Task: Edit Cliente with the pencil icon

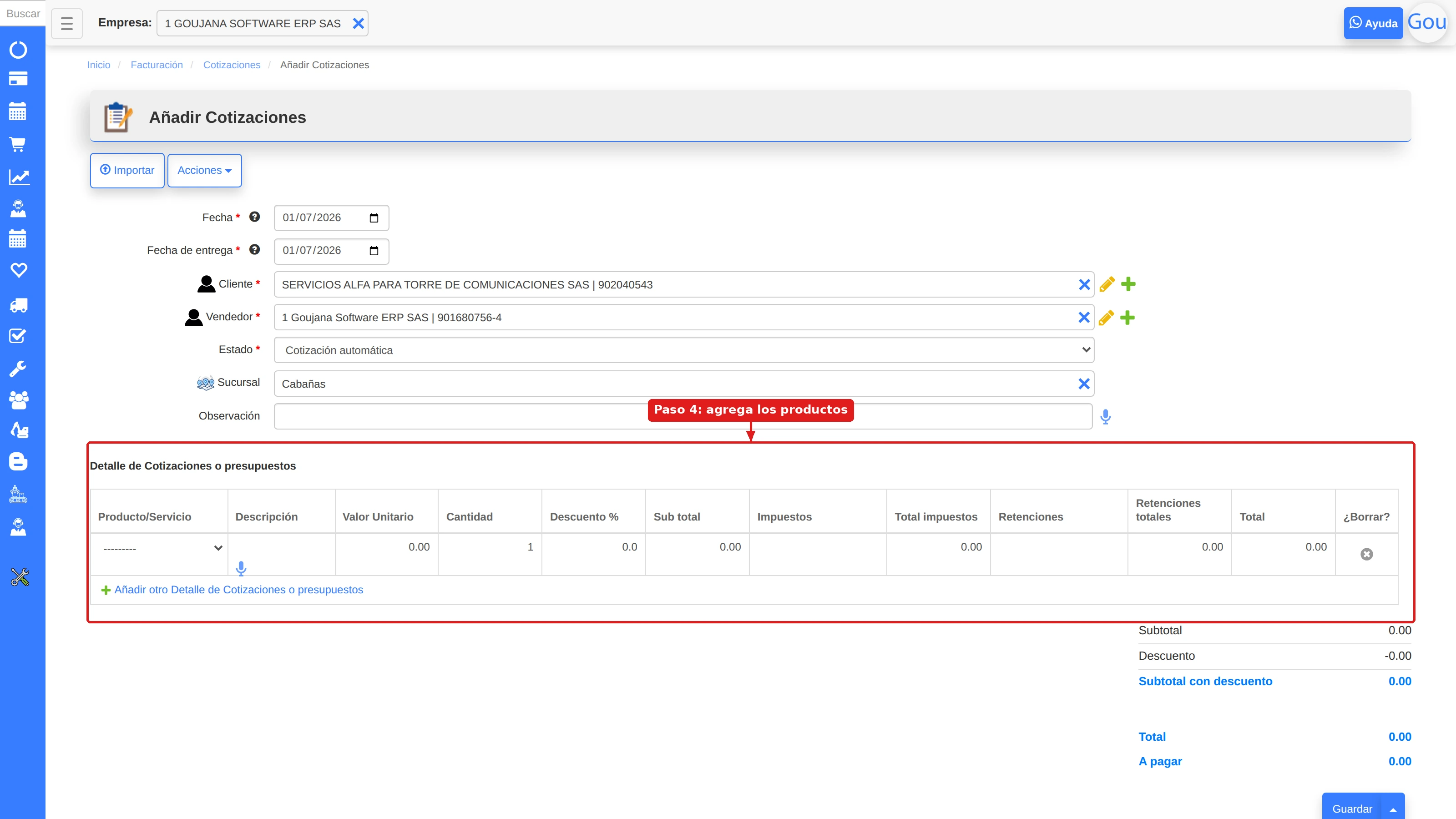Action: coord(1107,284)
